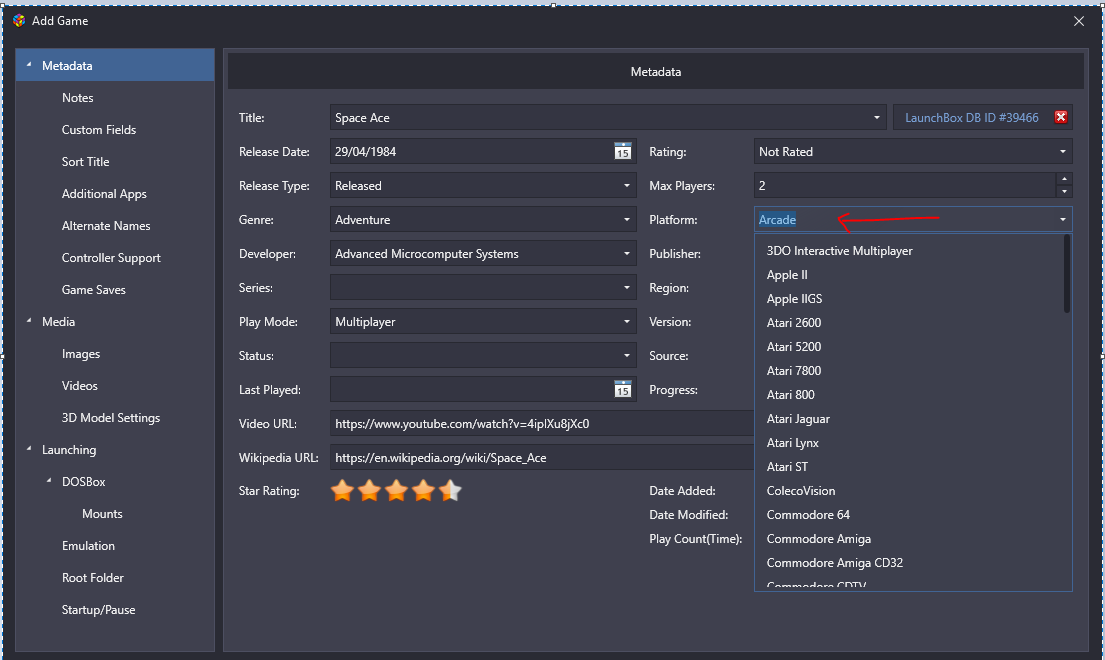Open the Last Played calendar picker icon
The height and width of the screenshot is (660, 1105).
point(622,390)
